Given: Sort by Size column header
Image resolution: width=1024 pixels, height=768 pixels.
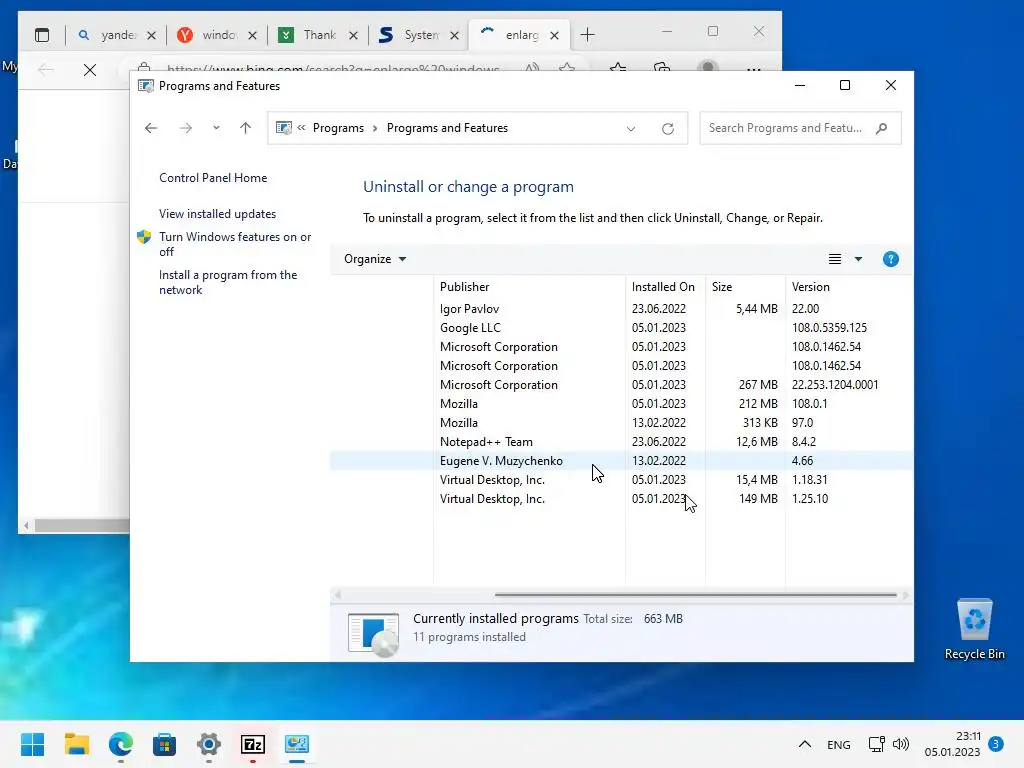Looking at the screenshot, I should click(x=745, y=287).
